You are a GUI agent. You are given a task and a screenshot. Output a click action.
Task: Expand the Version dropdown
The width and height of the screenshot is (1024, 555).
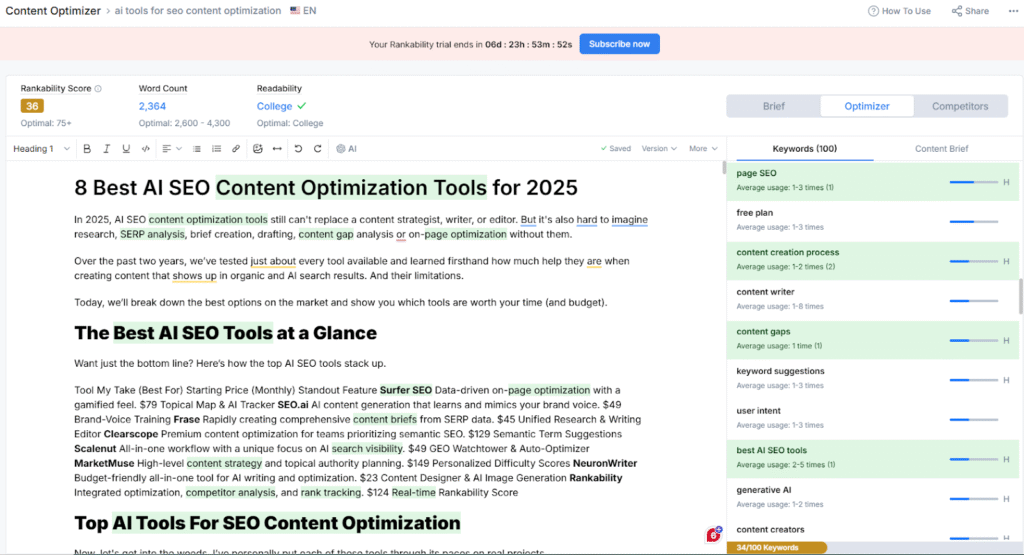pos(659,149)
